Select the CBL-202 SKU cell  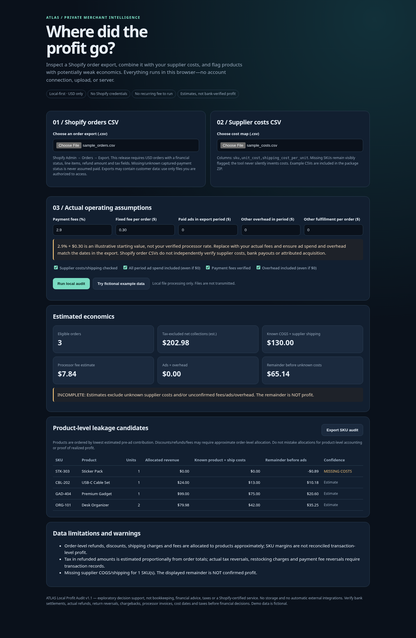click(x=63, y=483)
